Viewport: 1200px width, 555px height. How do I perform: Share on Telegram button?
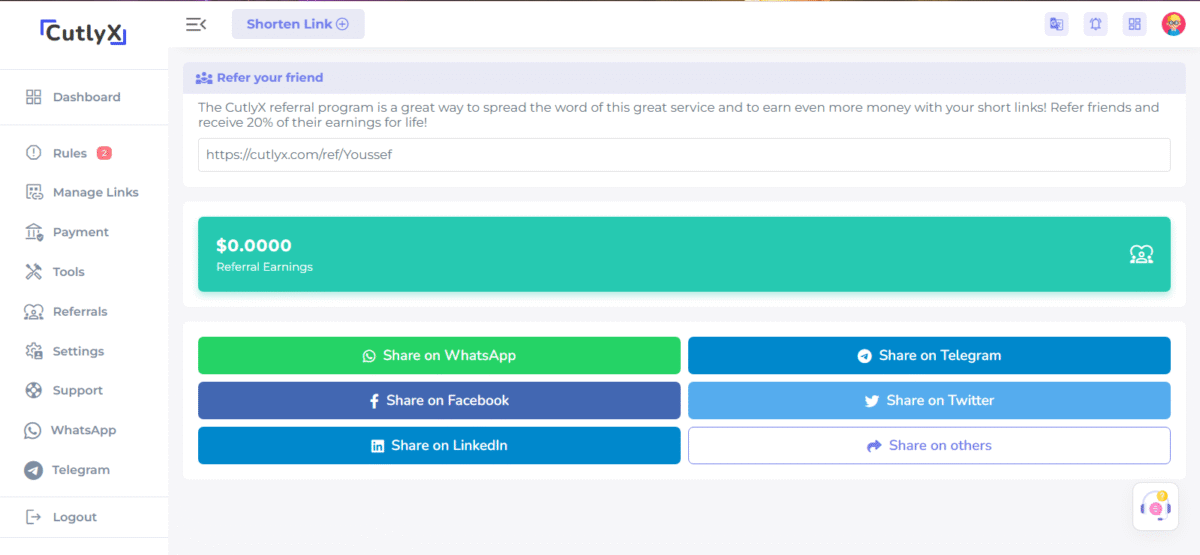click(929, 355)
